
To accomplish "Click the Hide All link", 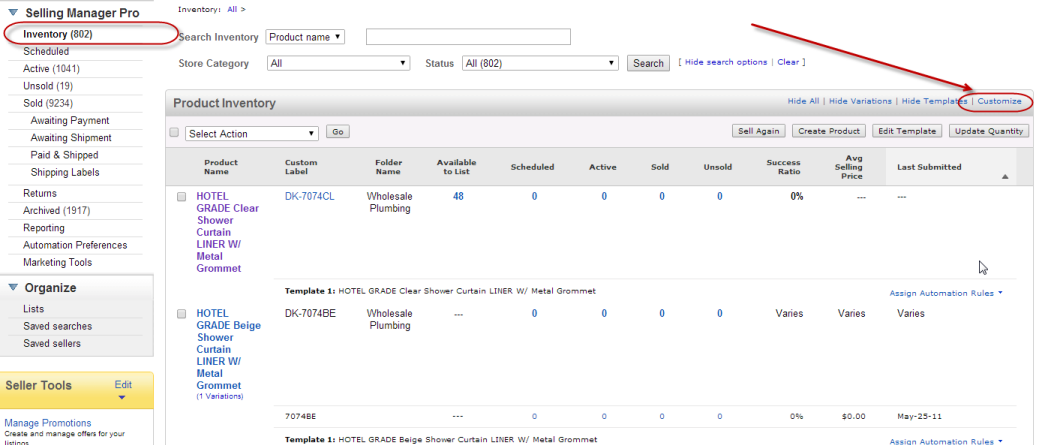I will (803, 101).
